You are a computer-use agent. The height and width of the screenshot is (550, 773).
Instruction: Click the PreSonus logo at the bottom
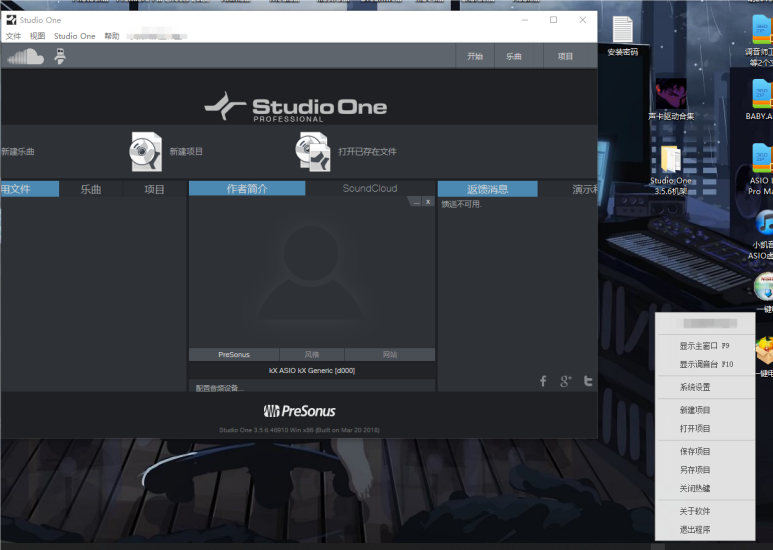299,411
